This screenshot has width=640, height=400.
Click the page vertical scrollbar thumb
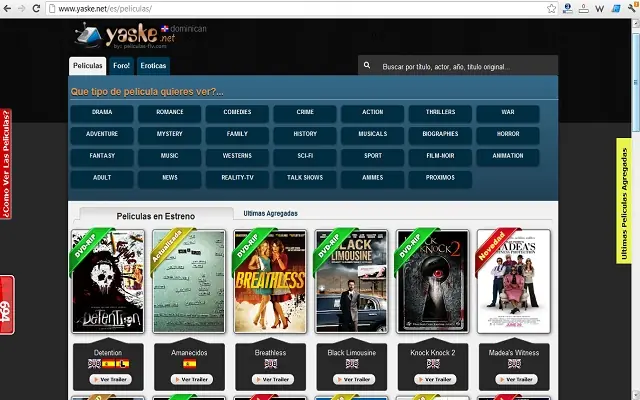pyautogui.click(x=636, y=80)
